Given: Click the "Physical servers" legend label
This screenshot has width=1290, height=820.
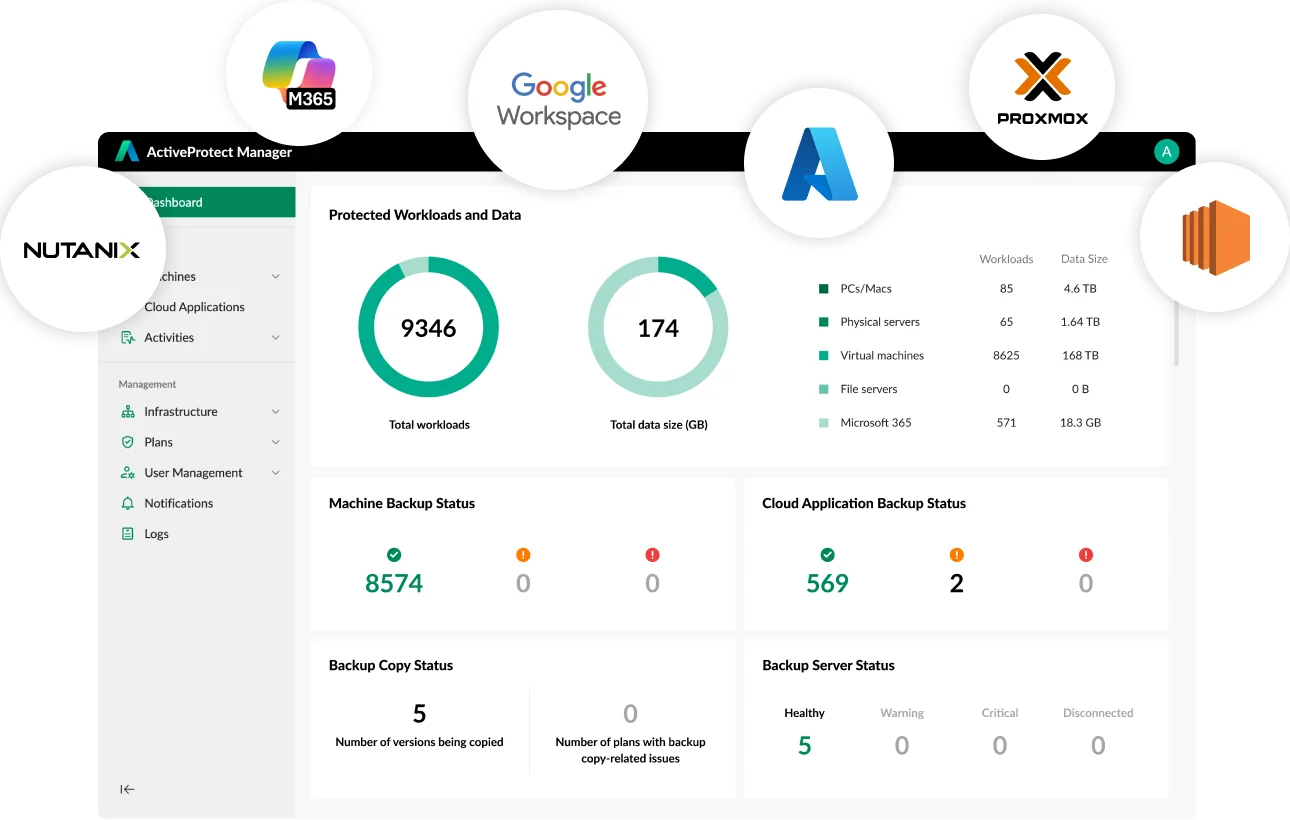Looking at the screenshot, I should coord(880,322).
